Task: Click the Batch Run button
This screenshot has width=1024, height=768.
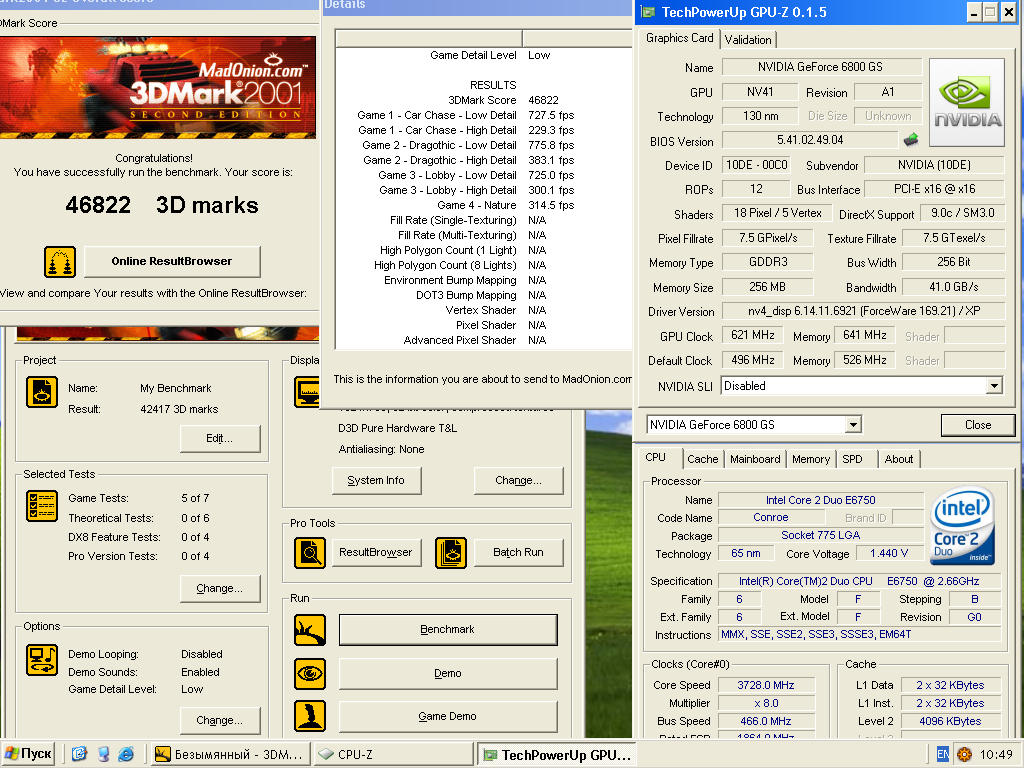Action: [x=518, y=552]
